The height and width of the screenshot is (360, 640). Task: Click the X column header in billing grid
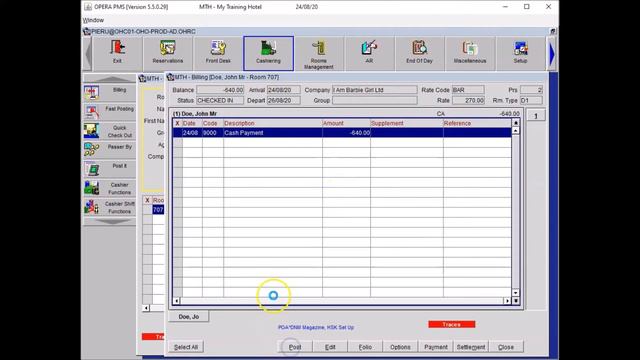coord(177,123)
